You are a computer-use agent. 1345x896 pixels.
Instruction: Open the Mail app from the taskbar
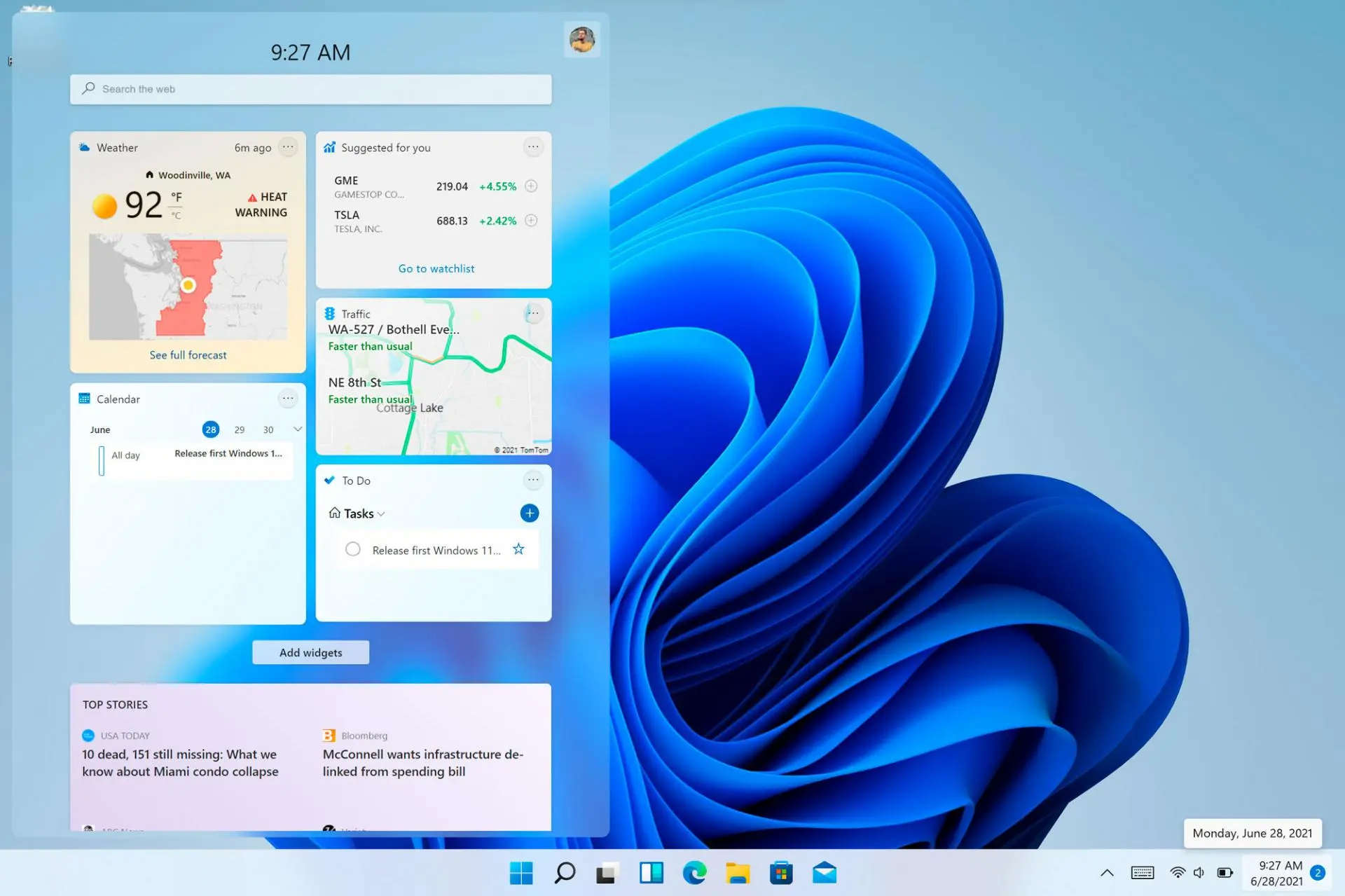click(825, 873)
